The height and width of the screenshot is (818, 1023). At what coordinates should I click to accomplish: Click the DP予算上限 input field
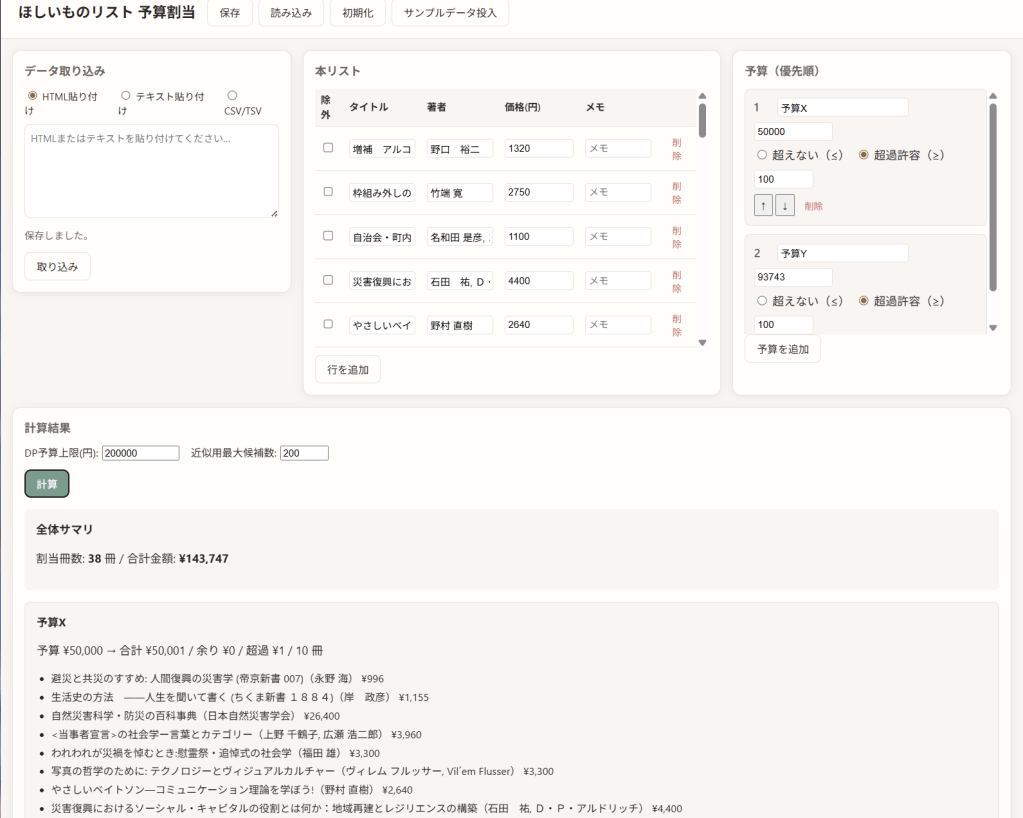(141, 453)
